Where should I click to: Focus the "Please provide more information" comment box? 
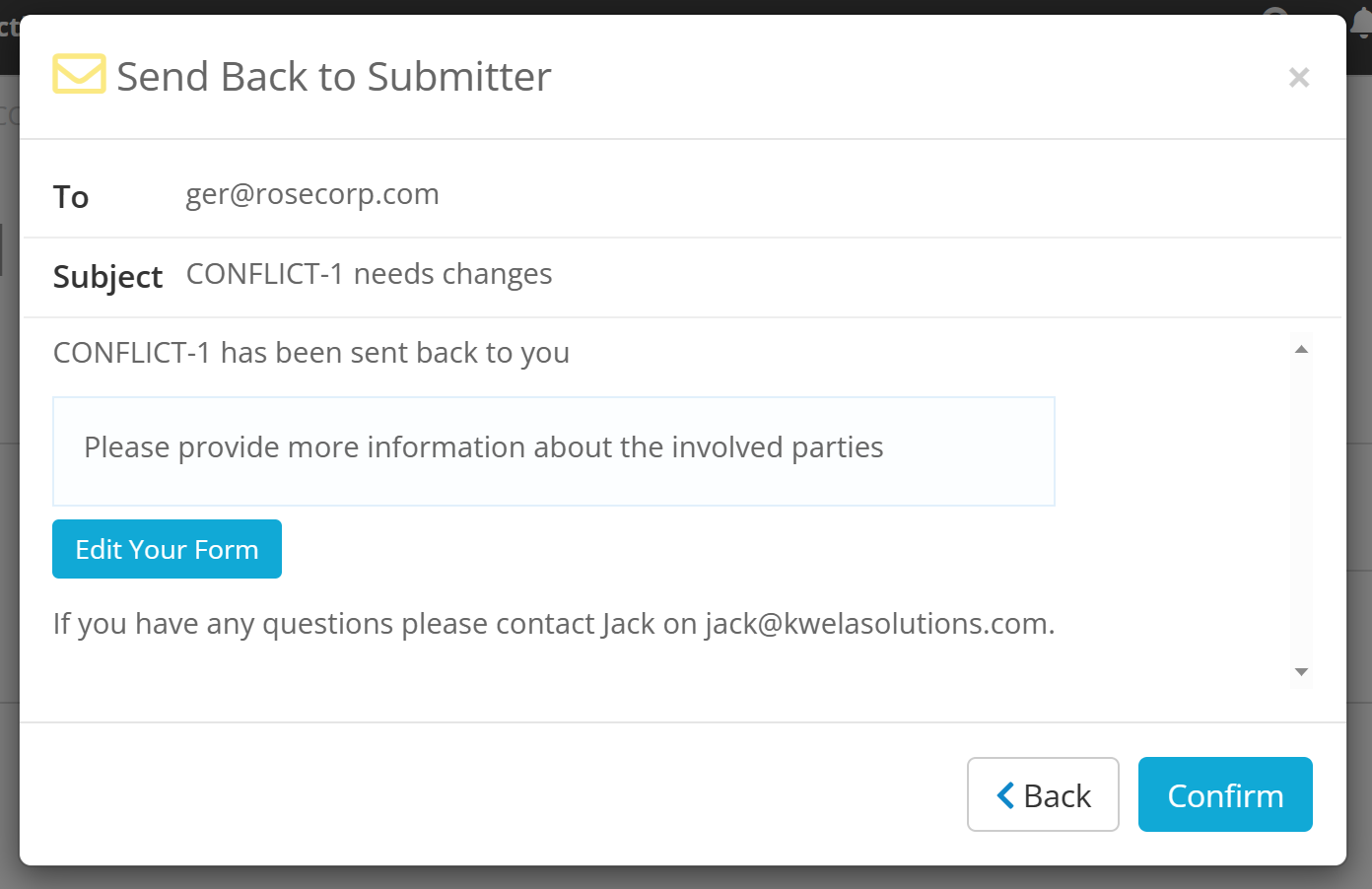click(554, 451)
